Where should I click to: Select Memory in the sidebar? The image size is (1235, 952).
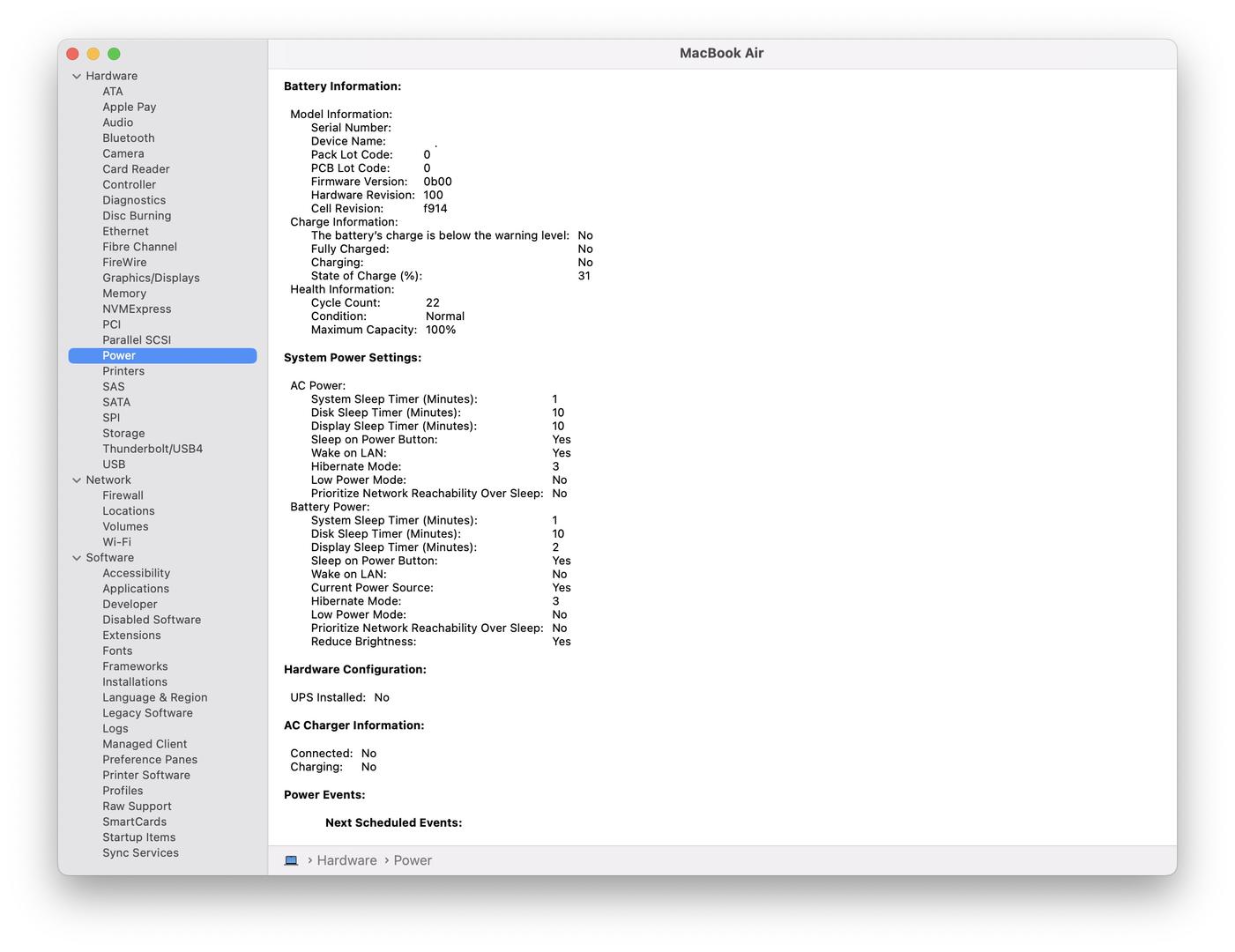(x=124, y=294)
